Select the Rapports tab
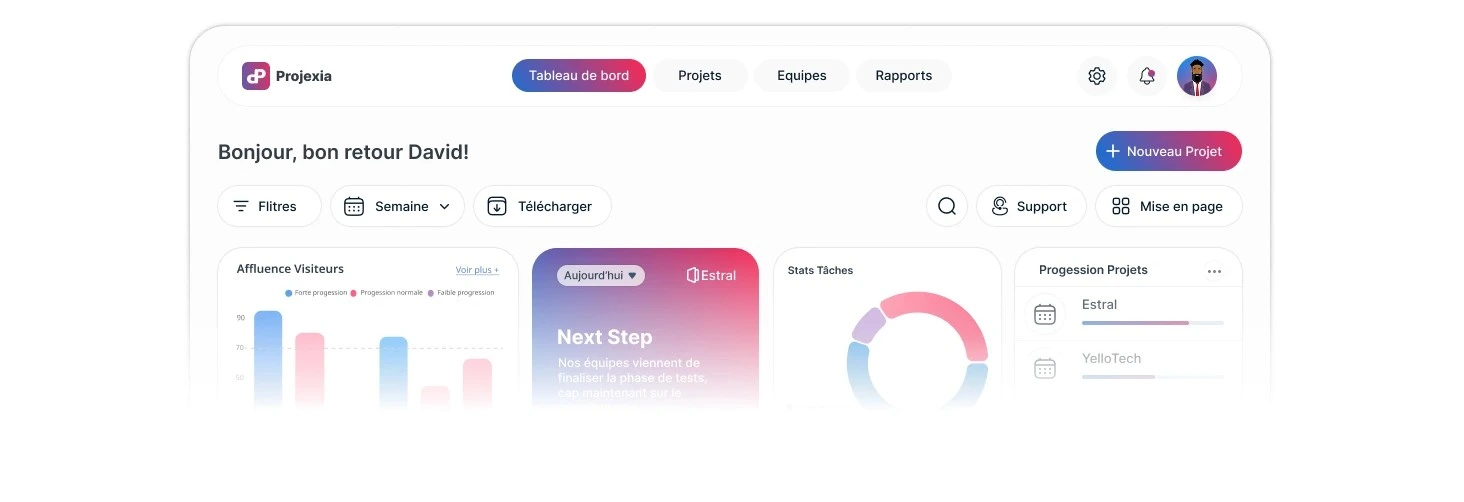 click(x=904, y=76)
